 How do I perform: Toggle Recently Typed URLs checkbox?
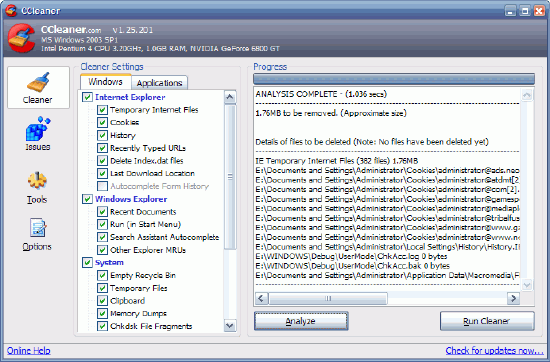102,148
